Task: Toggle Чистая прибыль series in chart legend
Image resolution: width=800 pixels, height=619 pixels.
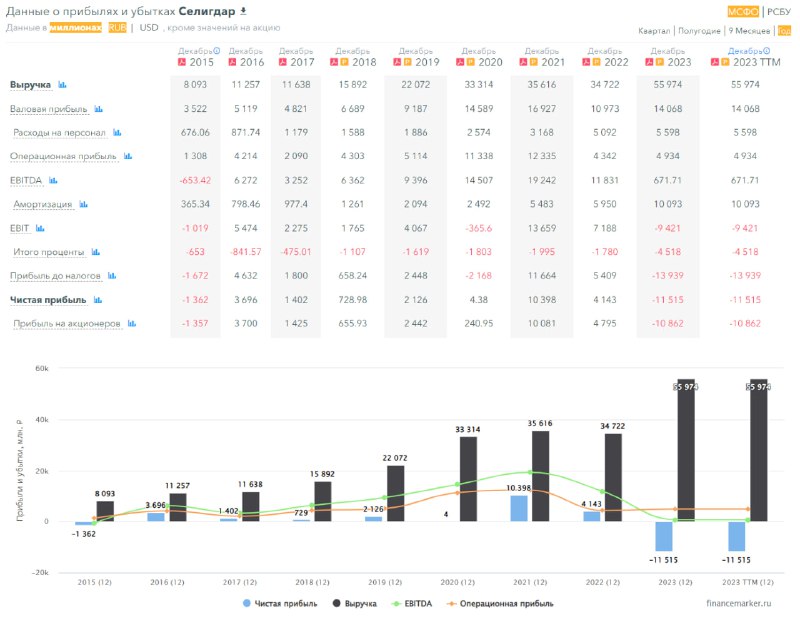Action: [x=281, y=604]
